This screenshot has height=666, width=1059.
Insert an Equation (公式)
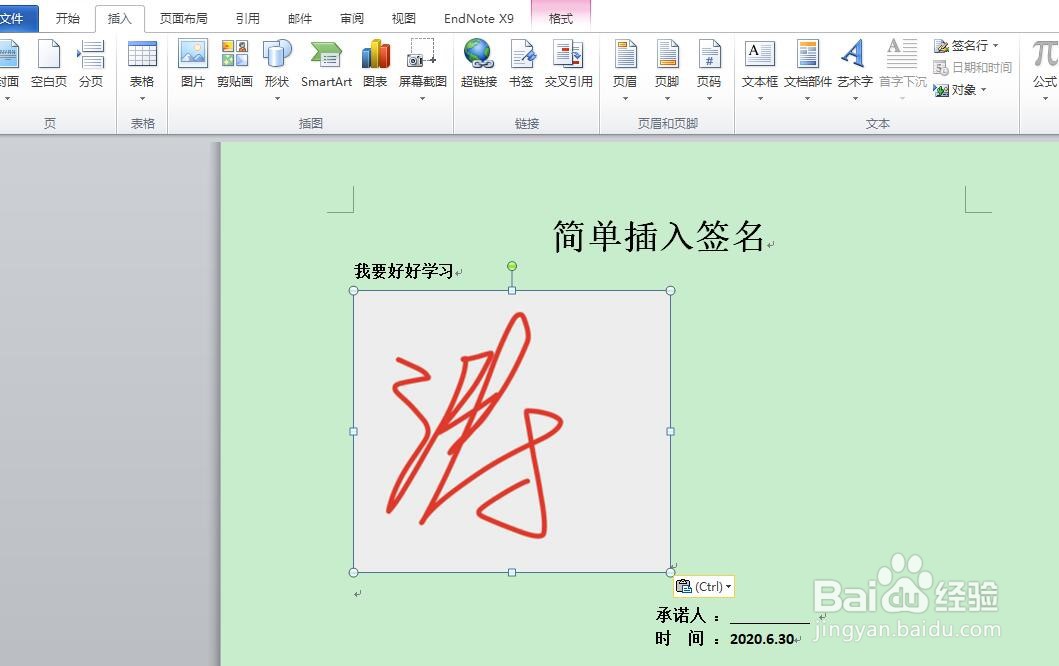[x=1044, y=62]
